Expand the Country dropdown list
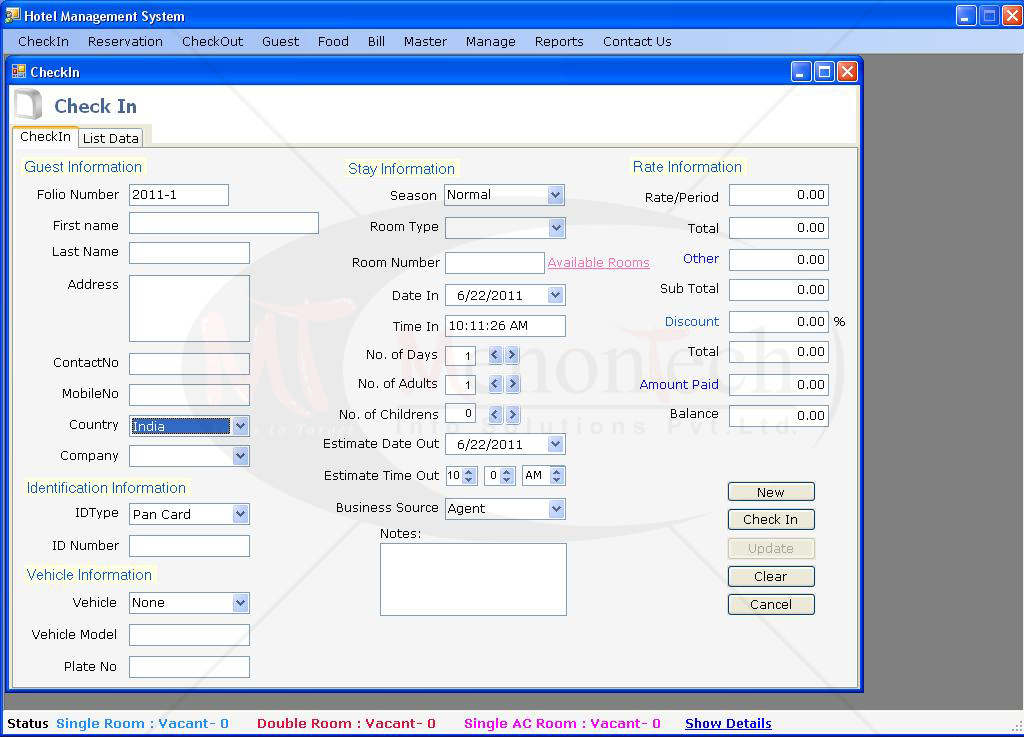The image size is (1024, 737). [240, 426]
